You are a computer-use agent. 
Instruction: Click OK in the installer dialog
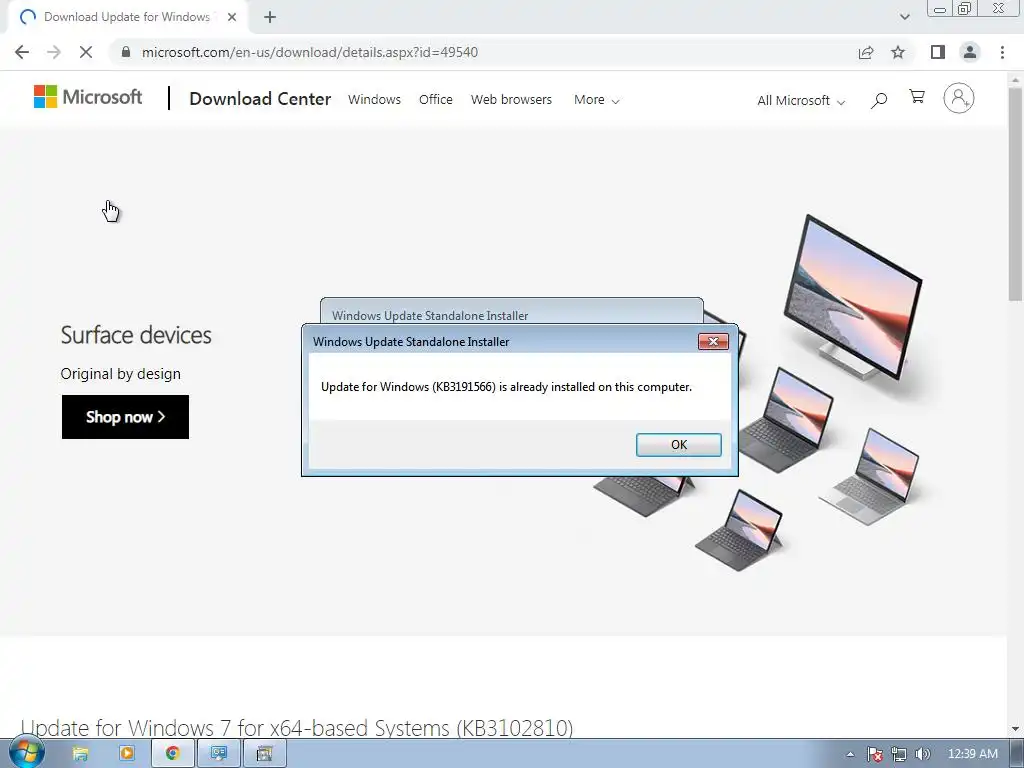pyautogui.click(x=679, y=445)
